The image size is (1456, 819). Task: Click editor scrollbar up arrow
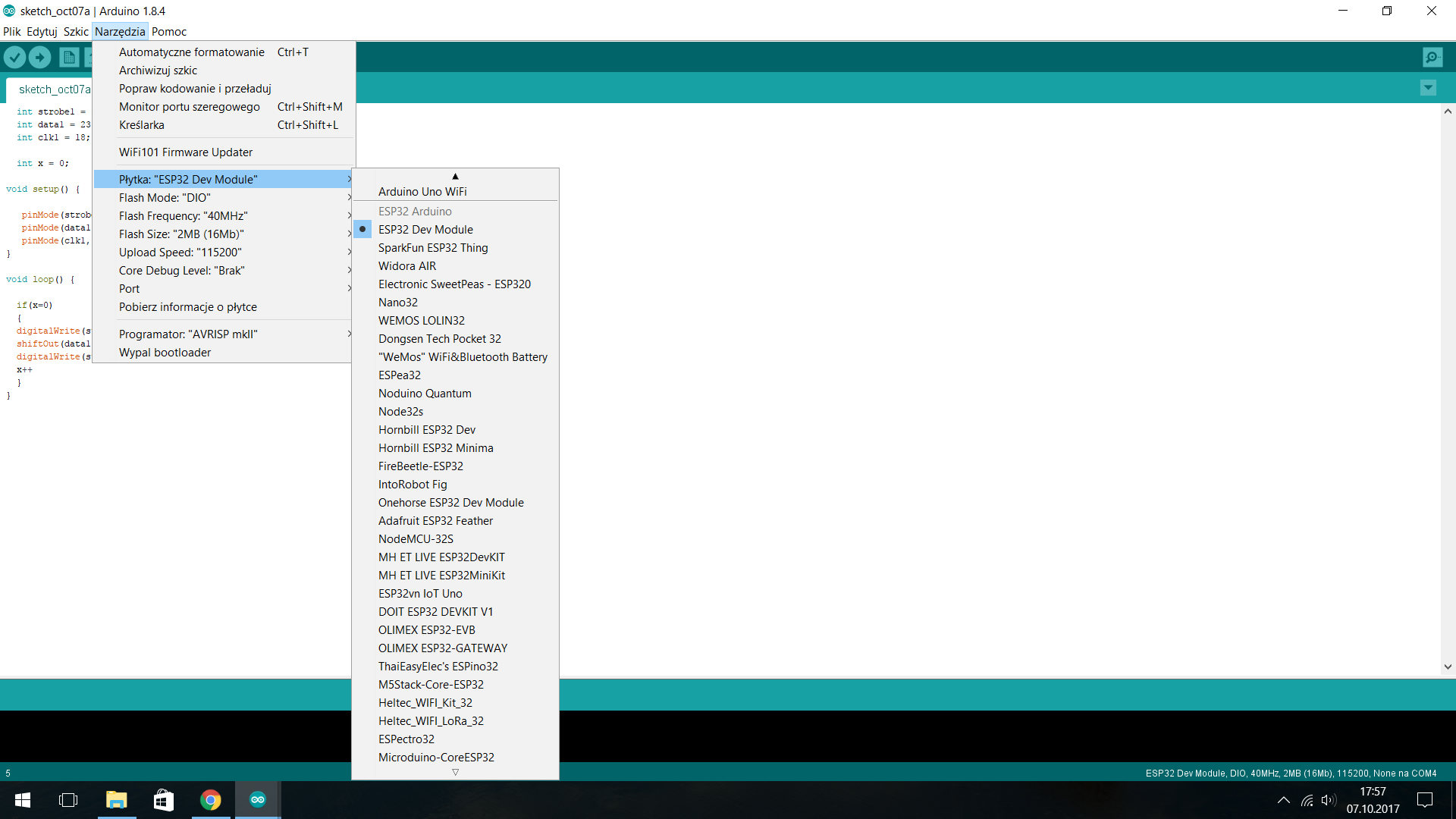coord(1448,111)
